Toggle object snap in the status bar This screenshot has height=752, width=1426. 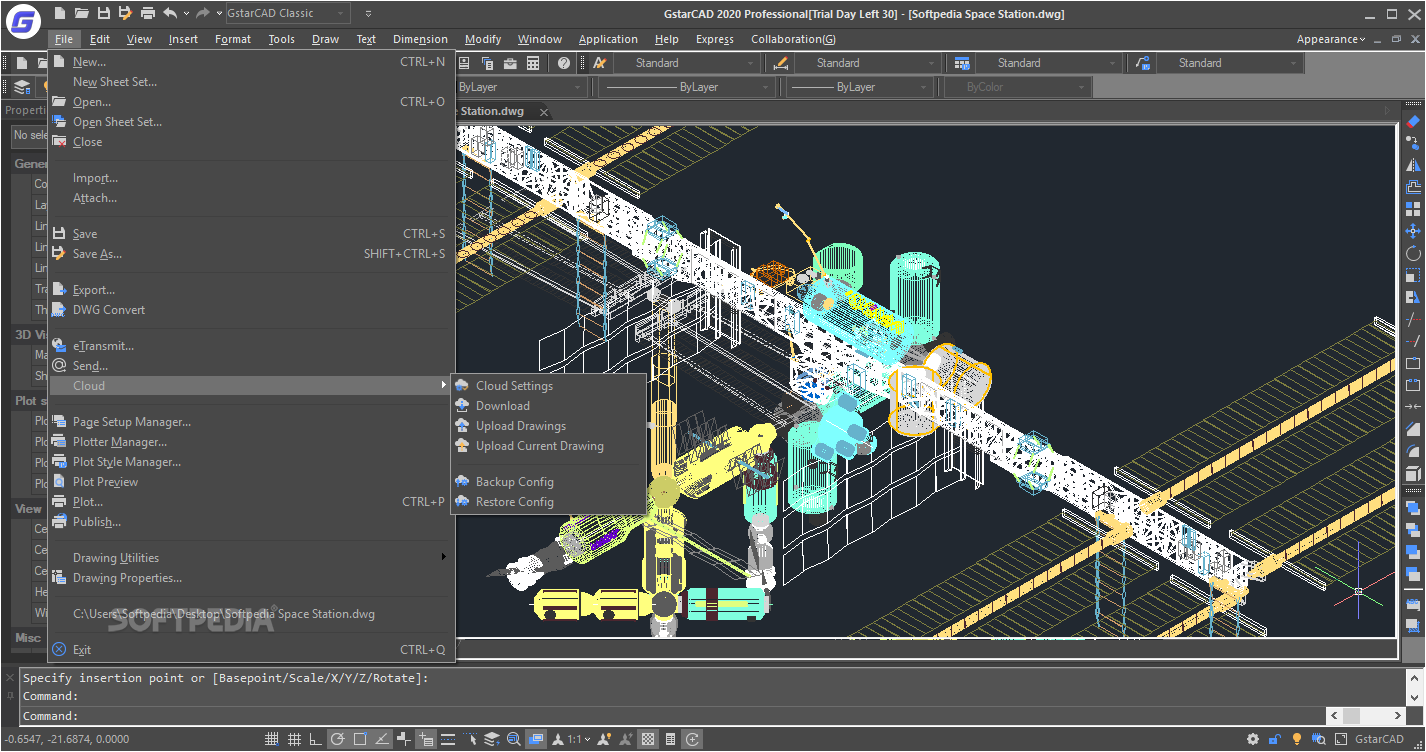[x=360, y=739]
